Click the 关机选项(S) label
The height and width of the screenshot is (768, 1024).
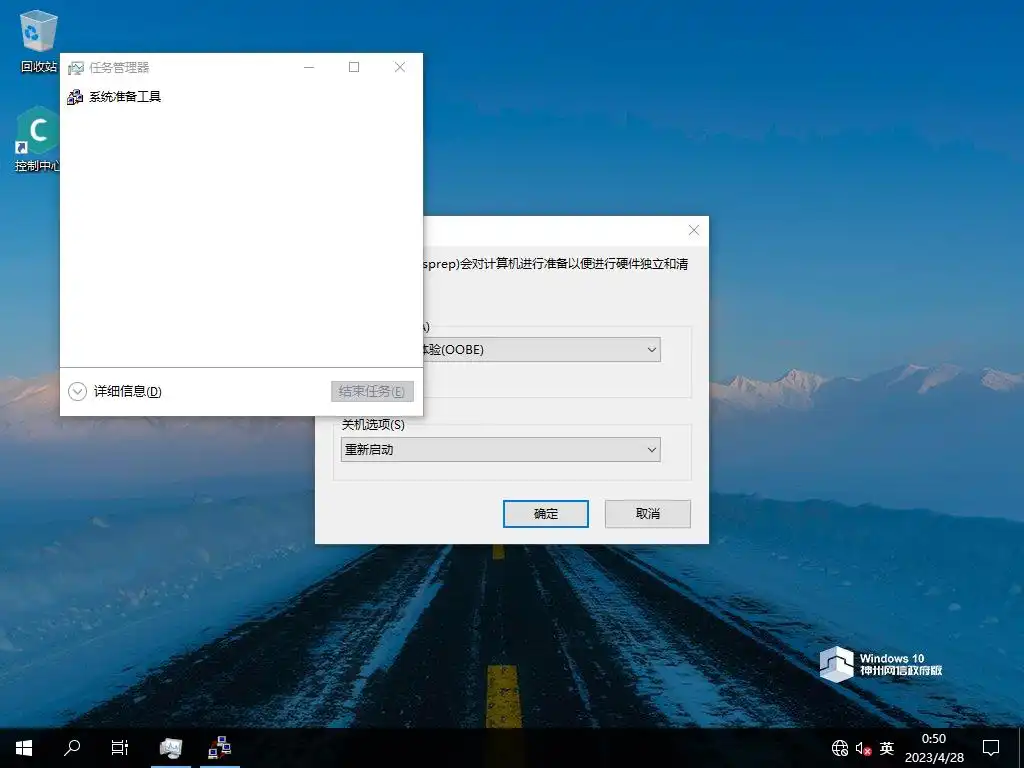(x=373, y=425)
